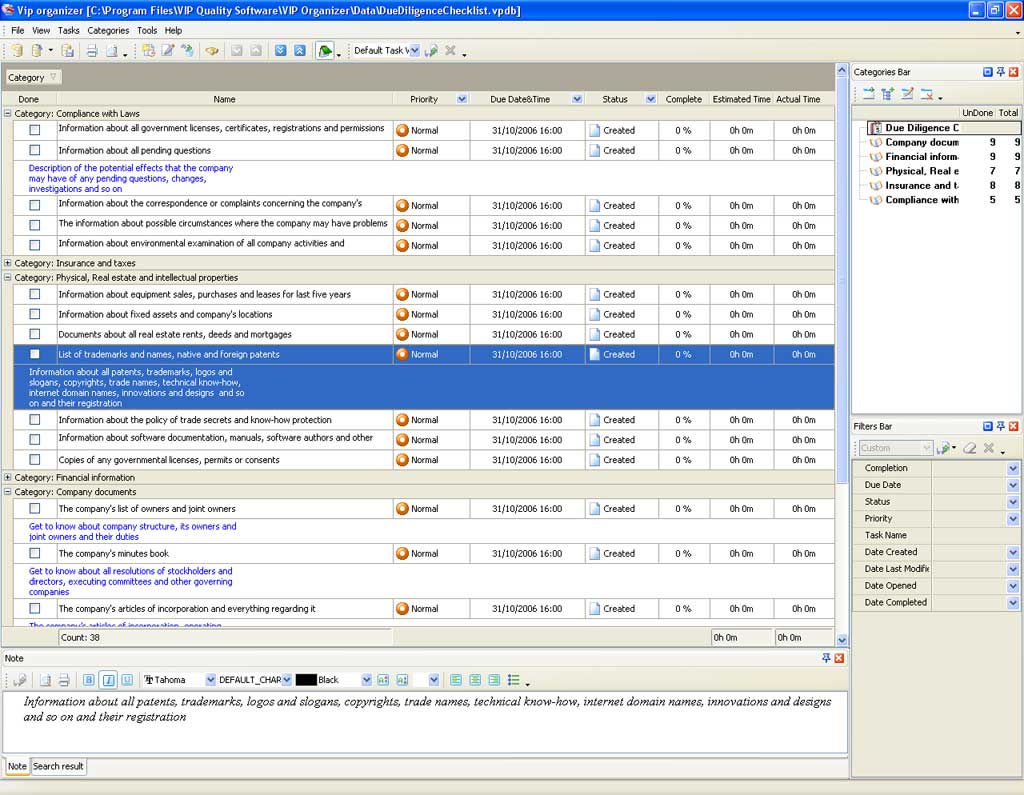This screenshot has width=1024, height=795.
Task: Open the Black font color picker
Action: pos(366,680)
